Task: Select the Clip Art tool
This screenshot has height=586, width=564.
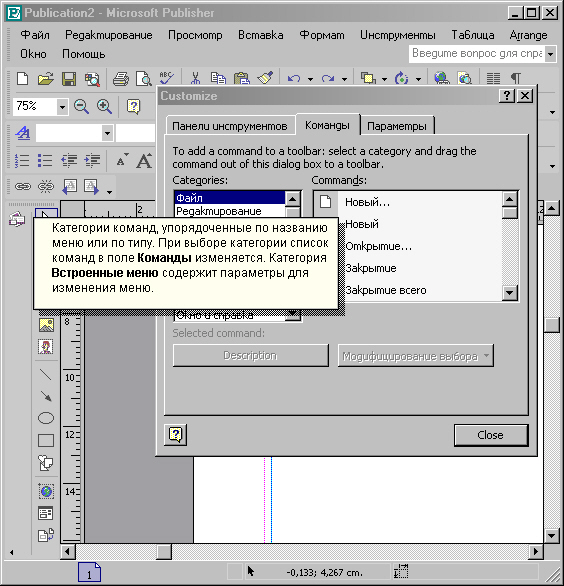Action: (46, 347)
